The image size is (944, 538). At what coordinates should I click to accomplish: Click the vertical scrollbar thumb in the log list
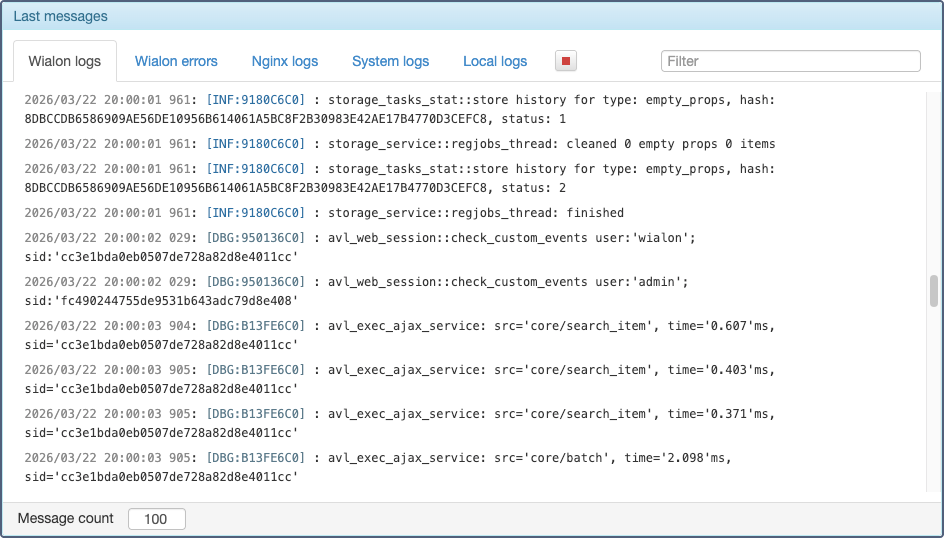coord(934,290)
